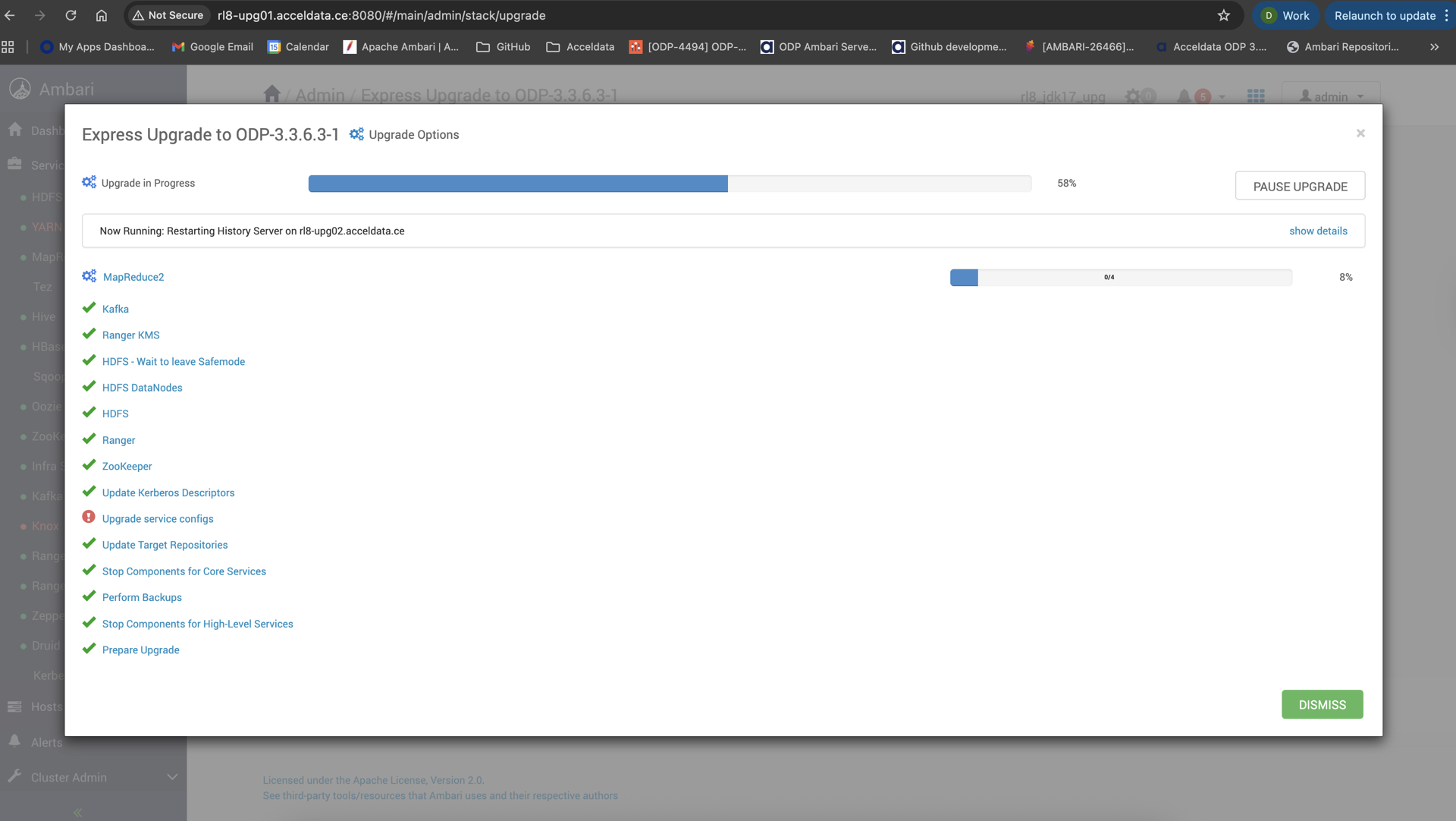Open the Apache Ambari bookmark
Image resolution: width=1456 pixels, height=821 pixels.
[401, 47]
